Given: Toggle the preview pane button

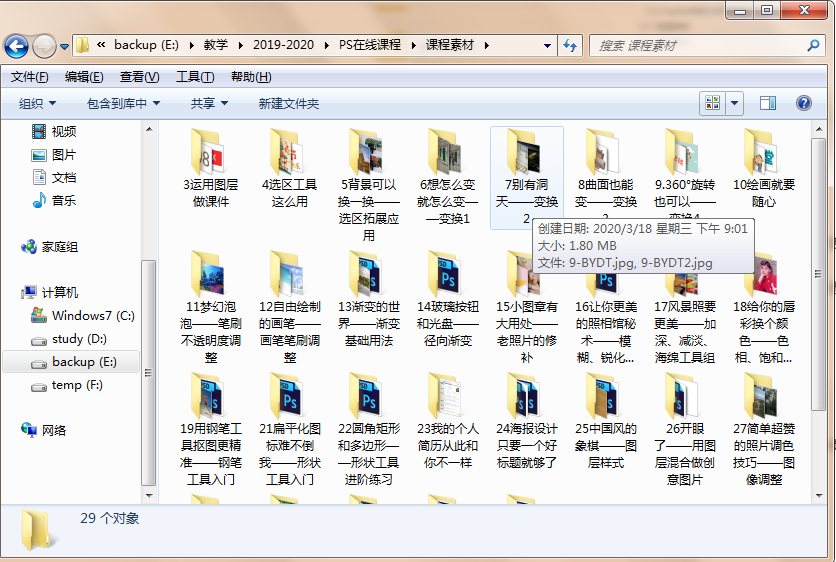Looking at the screenshot, I should 768,103.
